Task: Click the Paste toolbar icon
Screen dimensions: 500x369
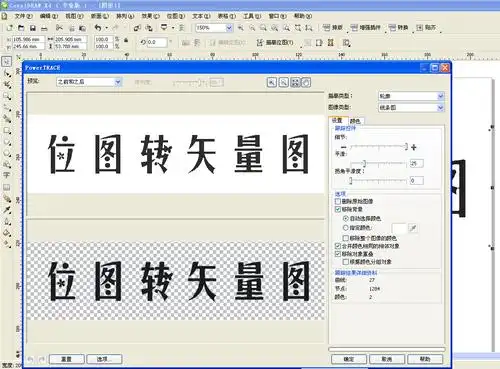Action: tap(82, 28)
